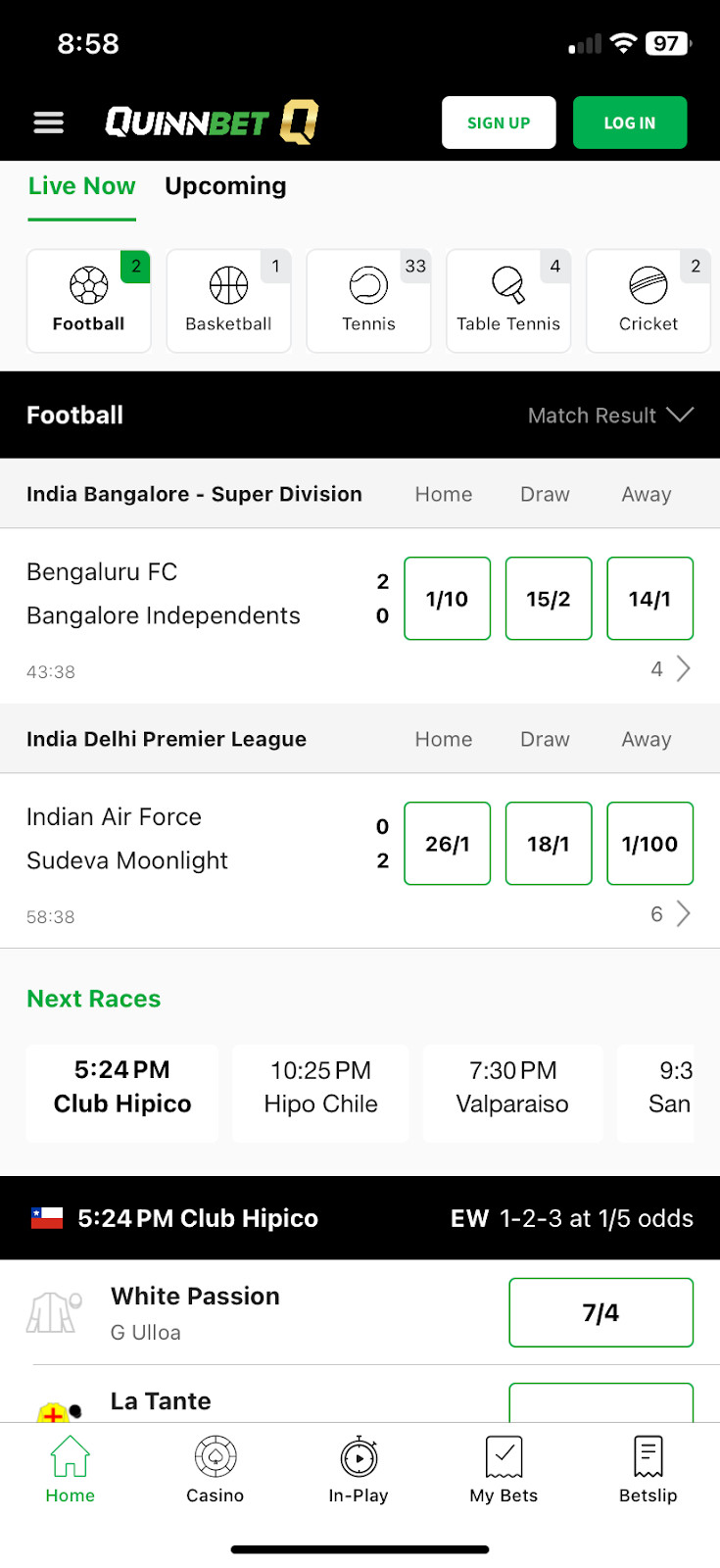Show more markets for Indian Air Force match
Viewport: 720px width, 1568px height.
[672, 914]
